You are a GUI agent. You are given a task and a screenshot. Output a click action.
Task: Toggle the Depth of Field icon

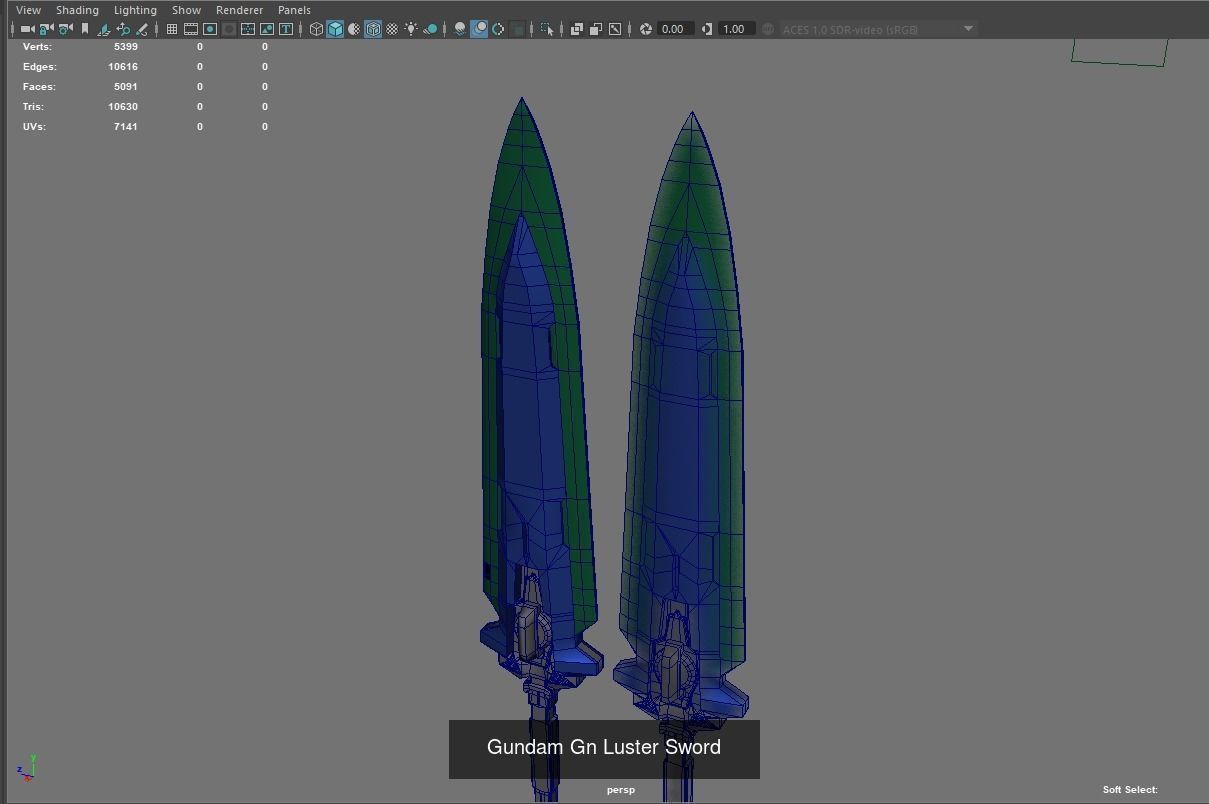[518, 29]
